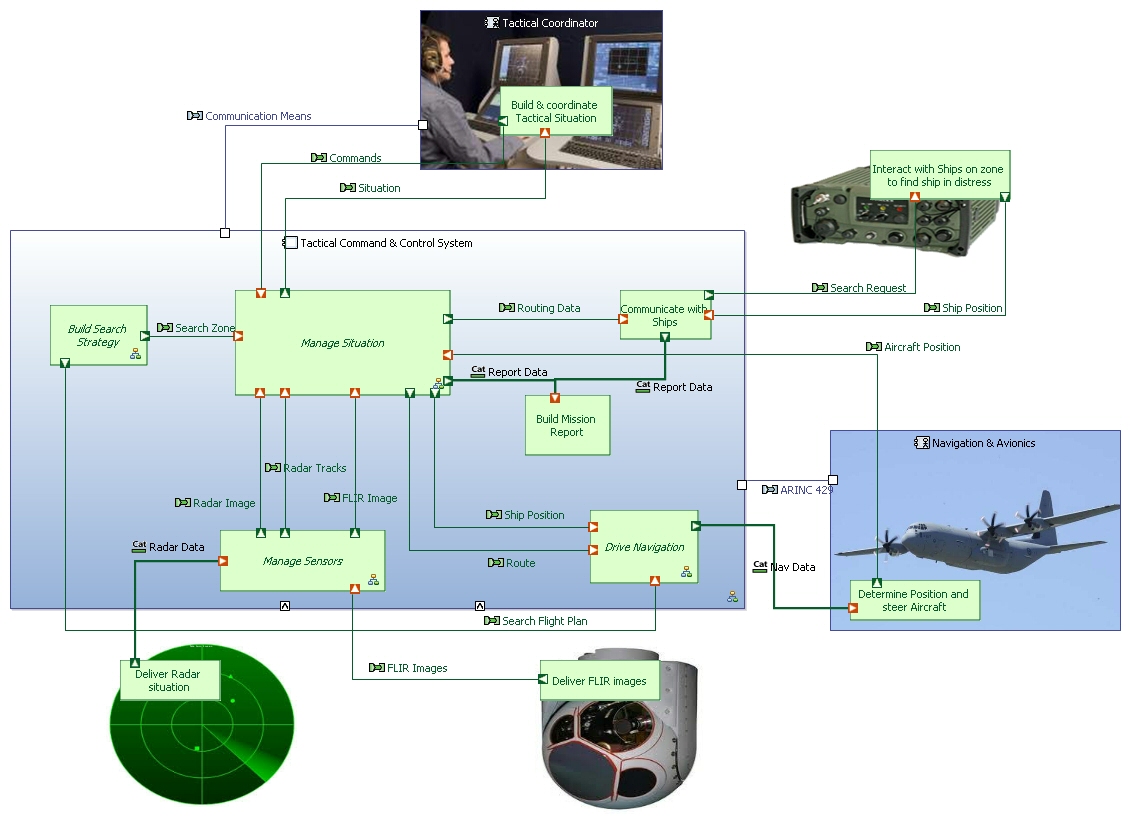1131x828 pixels.
Task: Click the Radar Data category icon
Action: (x=139, y=547)
